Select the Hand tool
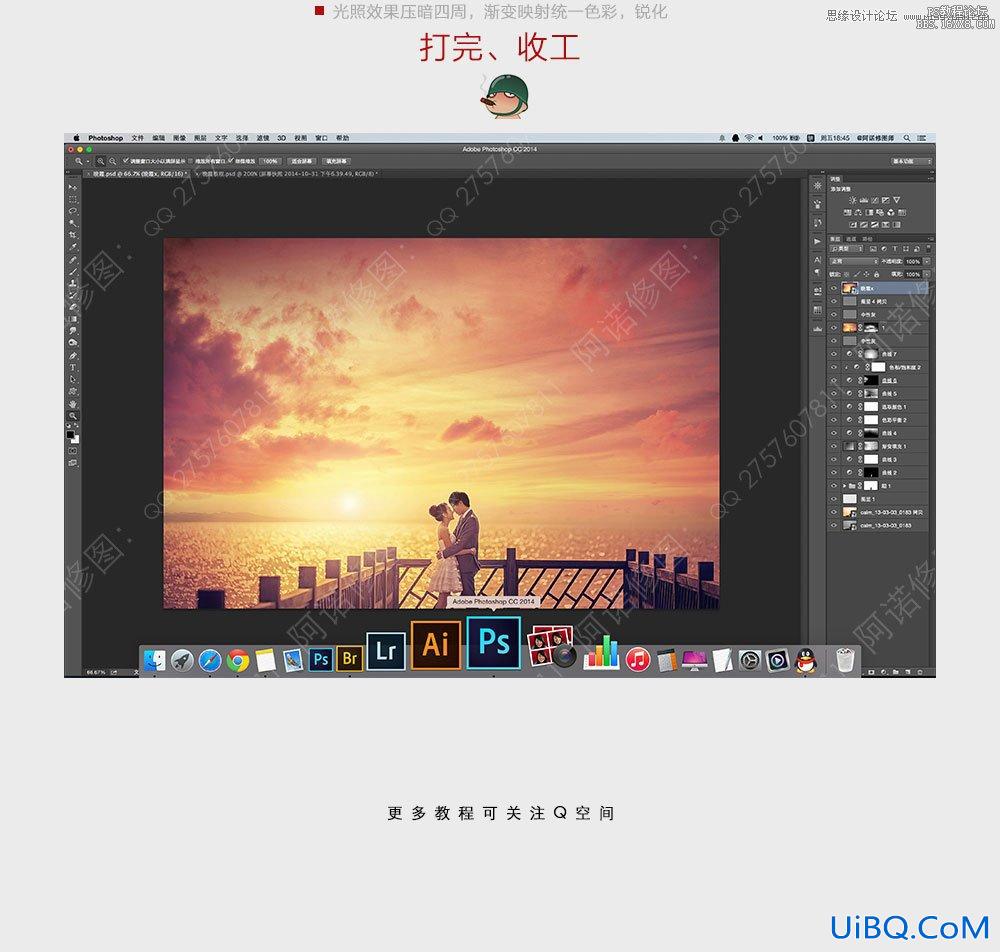The height and width of the screenshot is (952, 1000). click(73, 404)
